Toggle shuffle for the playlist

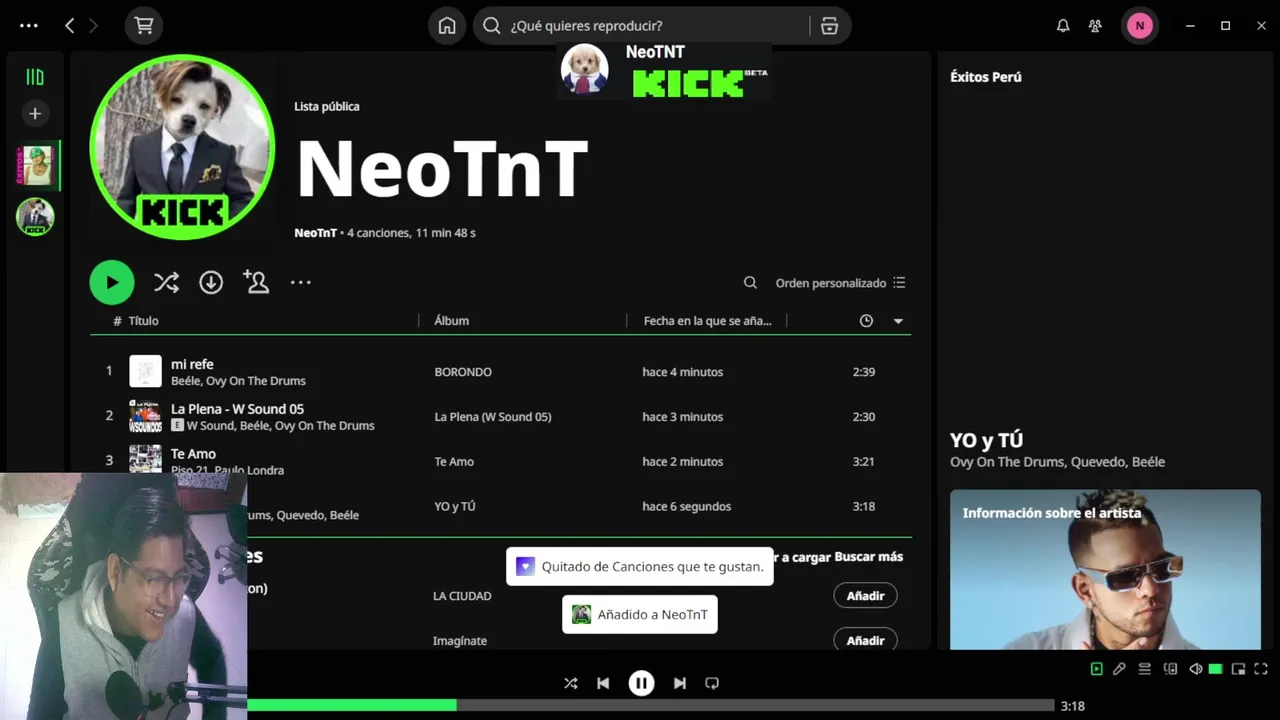pos(166,283)
